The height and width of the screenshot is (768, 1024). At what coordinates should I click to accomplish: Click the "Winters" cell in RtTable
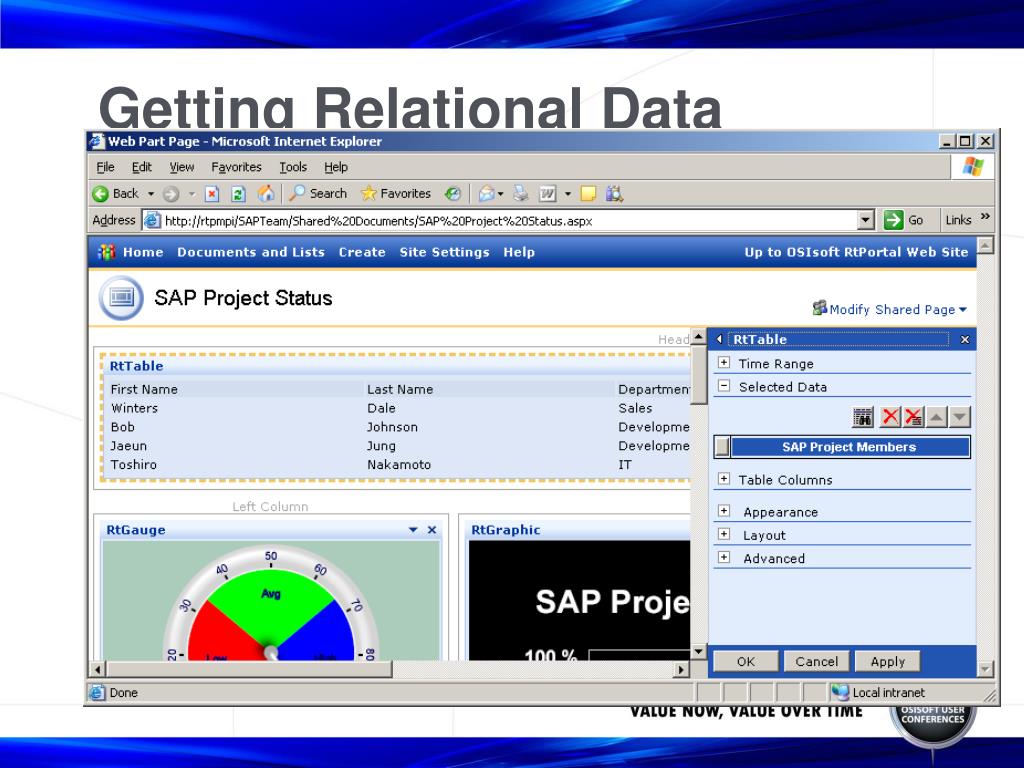click(x=135, y=408)
